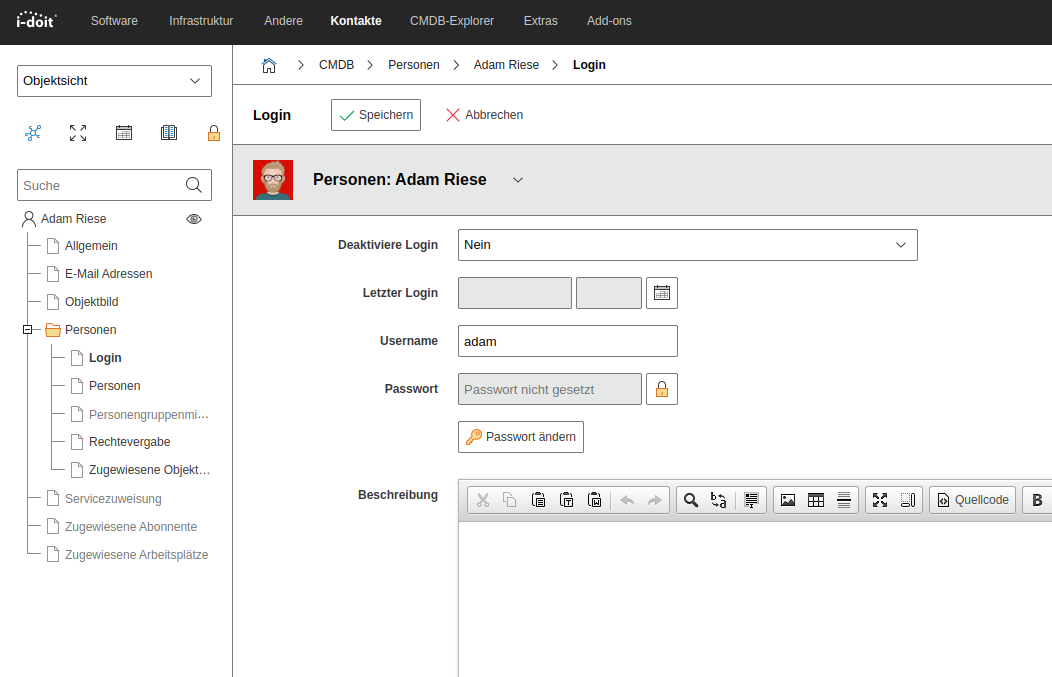The width and height of the screenshot is (1052, 677).
Task: Click into the Username input field
Action: pos(567,341)
